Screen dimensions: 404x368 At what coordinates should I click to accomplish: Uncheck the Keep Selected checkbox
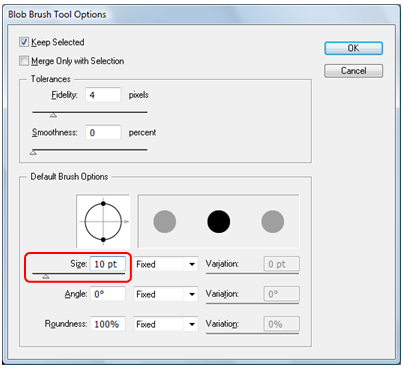tap(24, 42)
